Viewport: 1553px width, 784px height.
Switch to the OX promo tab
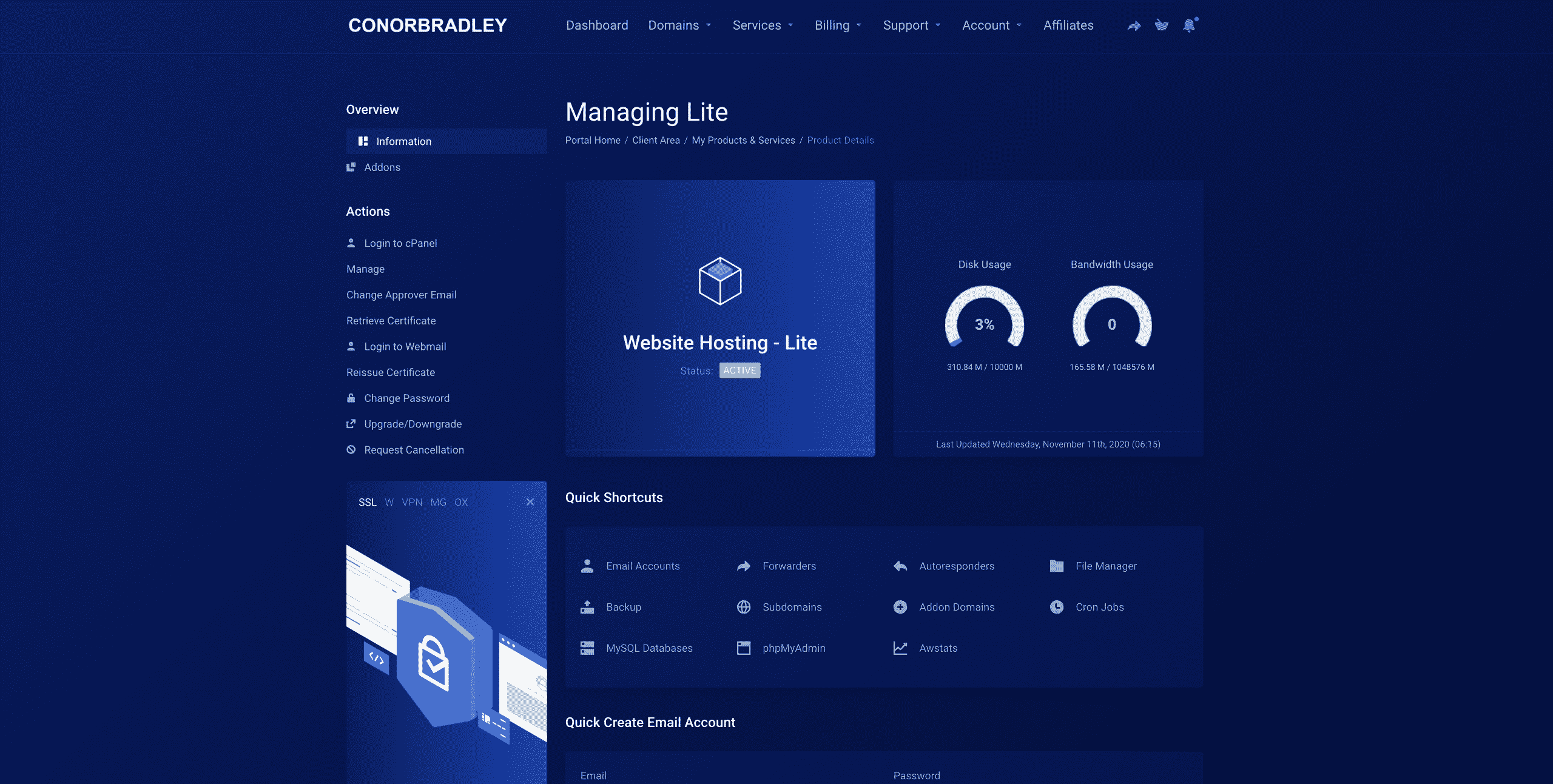(x=461, y=502)
